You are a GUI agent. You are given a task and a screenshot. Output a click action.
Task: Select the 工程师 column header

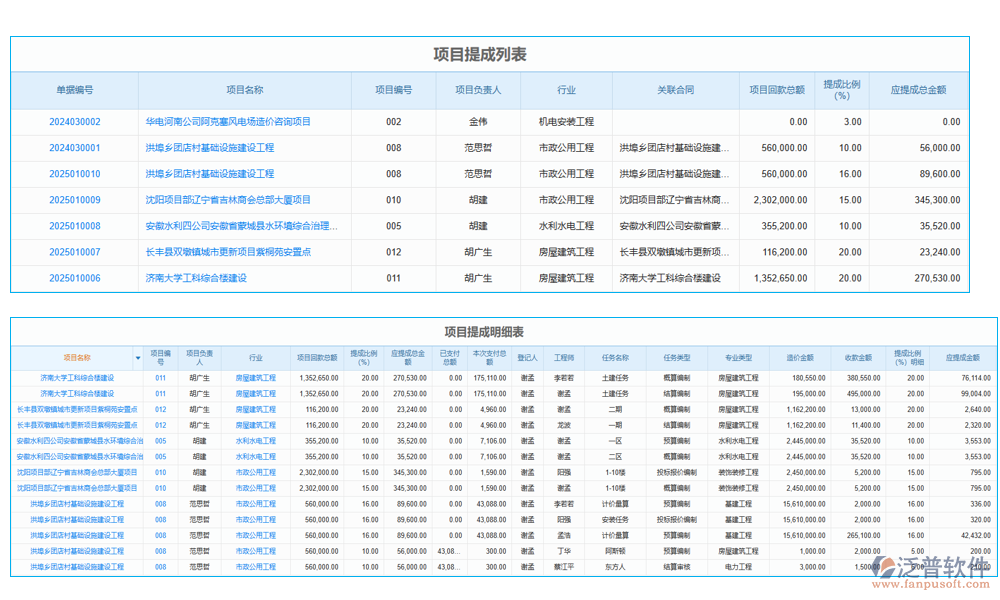click(564, 358)
